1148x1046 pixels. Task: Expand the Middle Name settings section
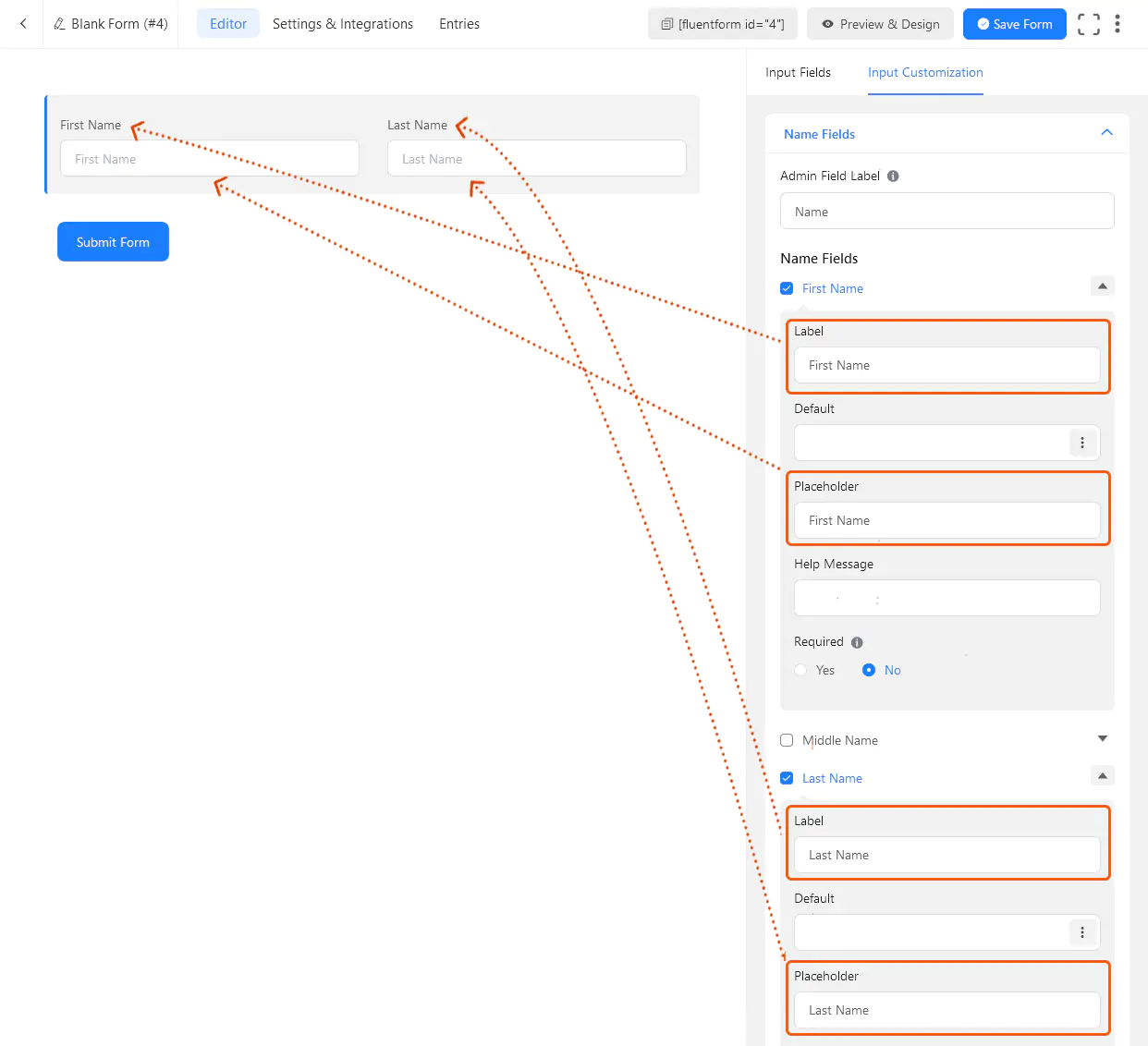(1102, 738)
